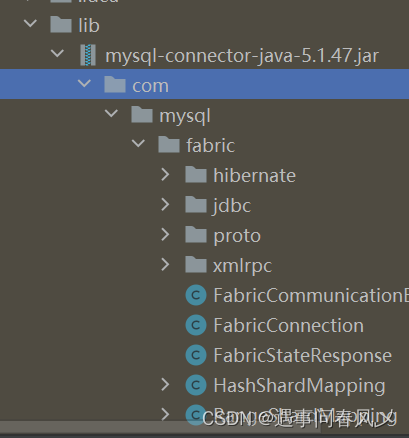This screenshot has width=409, height=438.
Task: Open the FabricStateResponse class name
Action: click(303, 356)
